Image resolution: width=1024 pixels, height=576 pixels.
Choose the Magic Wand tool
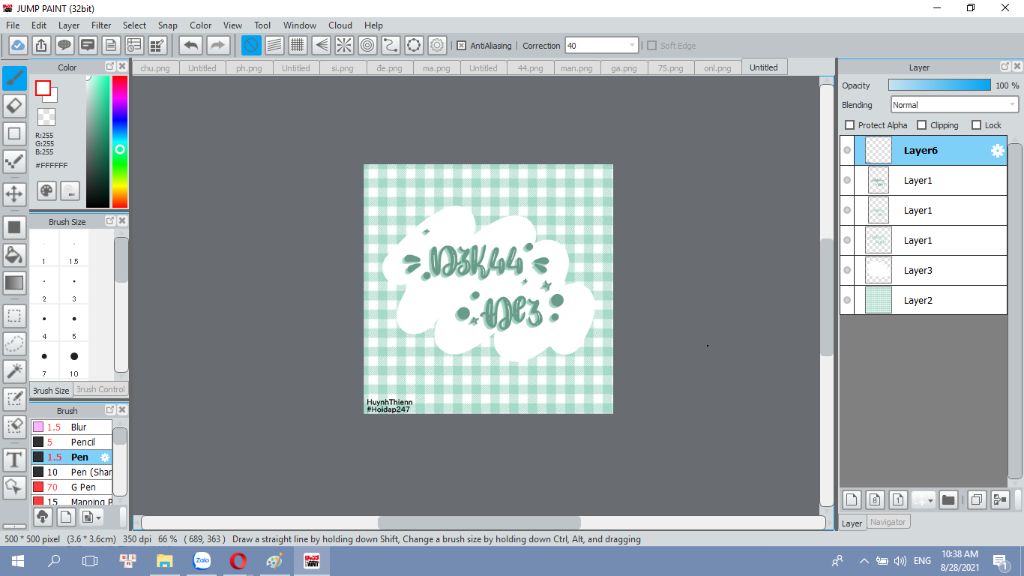[x=14, y=371]
